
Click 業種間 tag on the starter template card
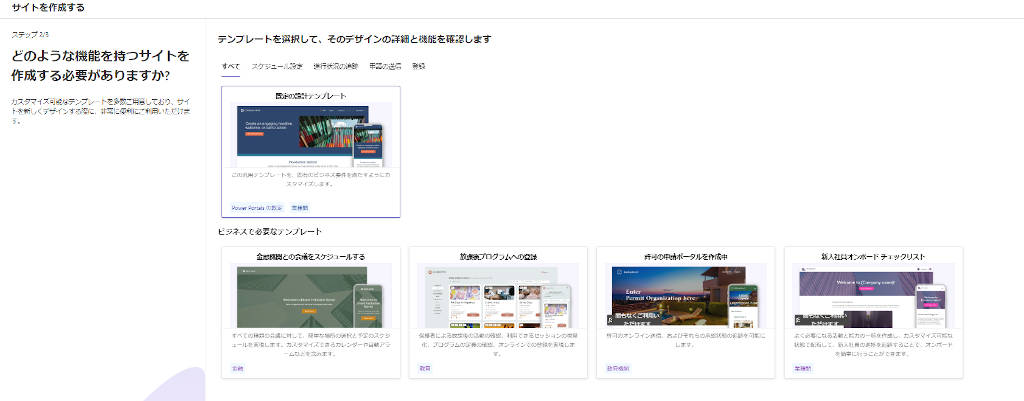[300, 208]
